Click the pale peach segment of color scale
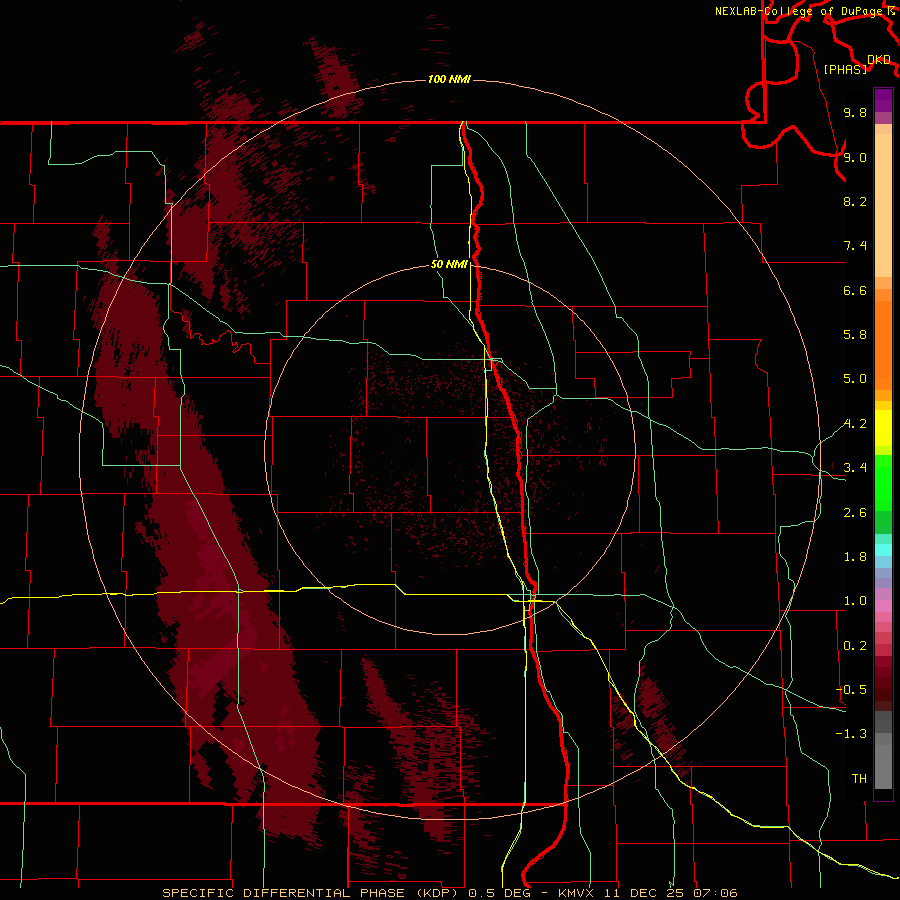The image size is (900, 900). [883, 205]
